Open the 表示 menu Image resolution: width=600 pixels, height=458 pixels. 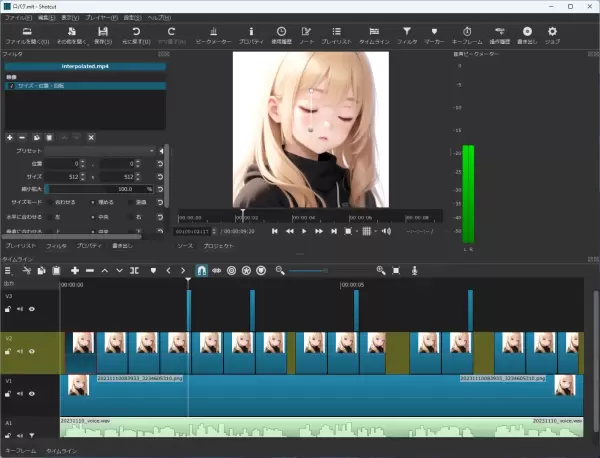click(70, 18)
